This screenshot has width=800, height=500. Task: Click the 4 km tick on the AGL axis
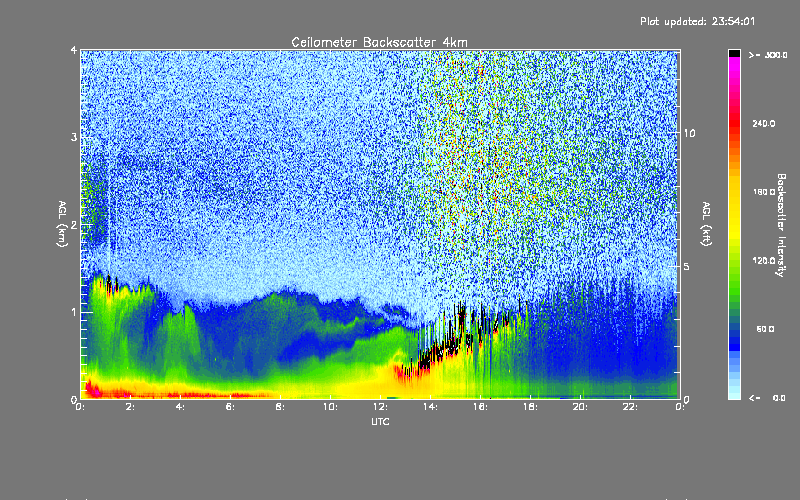pos(74,50)
